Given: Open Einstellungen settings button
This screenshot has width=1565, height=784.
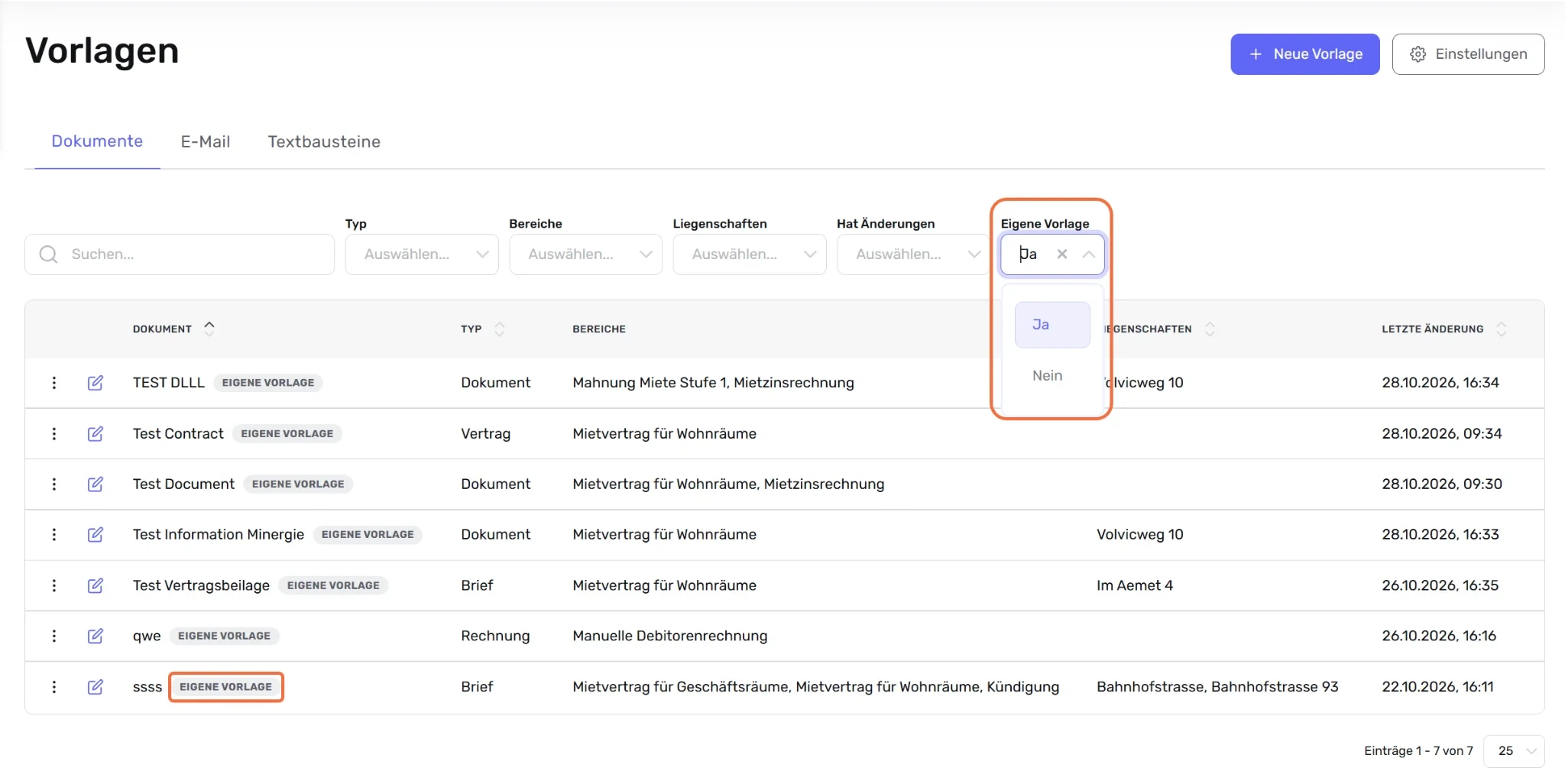Looking at the screenshot, I should tap(1468, 54).
